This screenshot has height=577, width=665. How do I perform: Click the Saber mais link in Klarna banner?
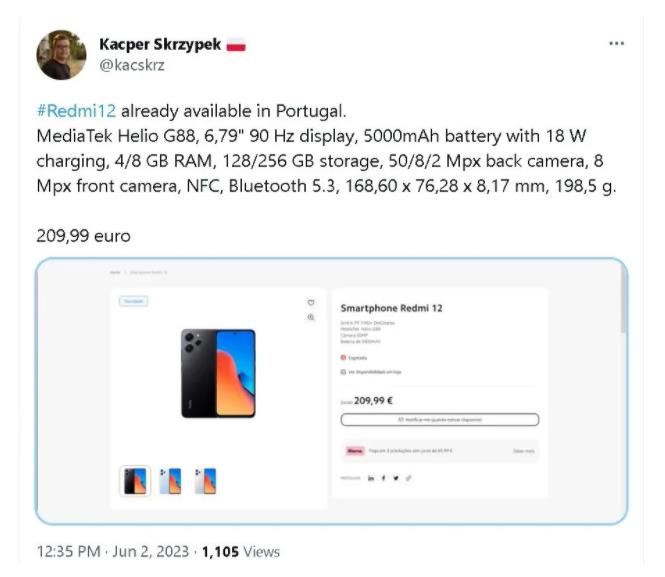click(524, 451)
